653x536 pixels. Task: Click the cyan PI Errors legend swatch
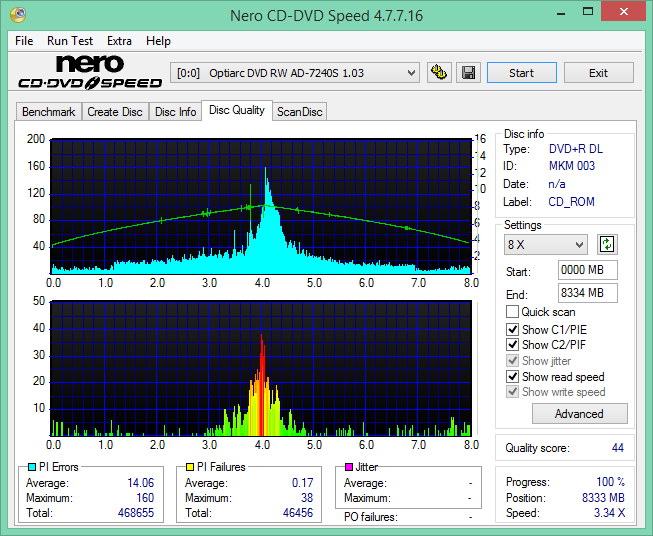tap(32, 467)
